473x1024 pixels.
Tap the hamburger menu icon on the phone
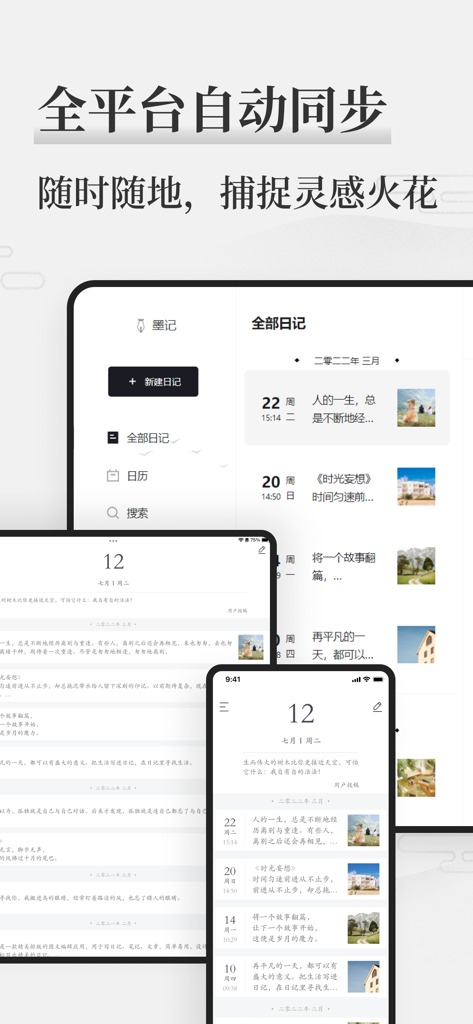click(x=224, y=707)
